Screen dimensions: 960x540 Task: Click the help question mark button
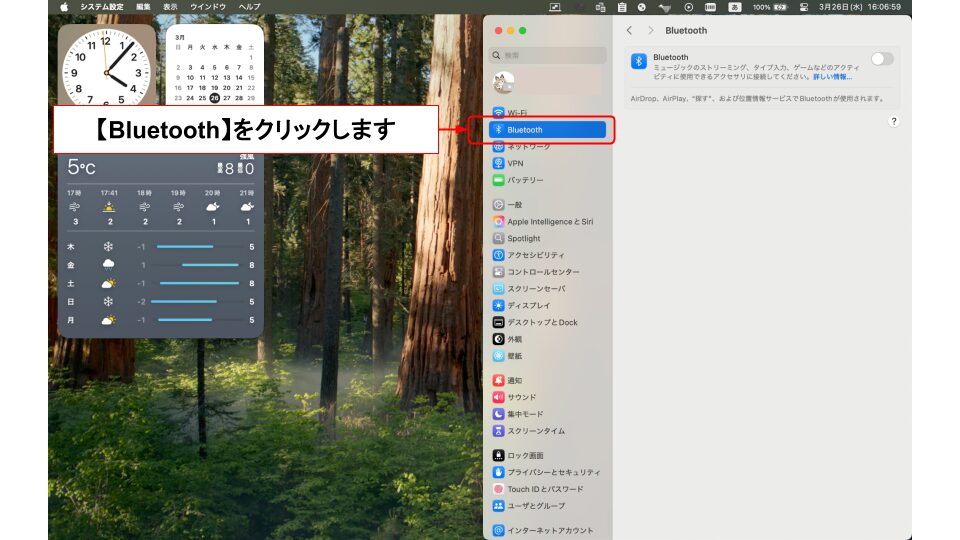click(x=893, y=121)
